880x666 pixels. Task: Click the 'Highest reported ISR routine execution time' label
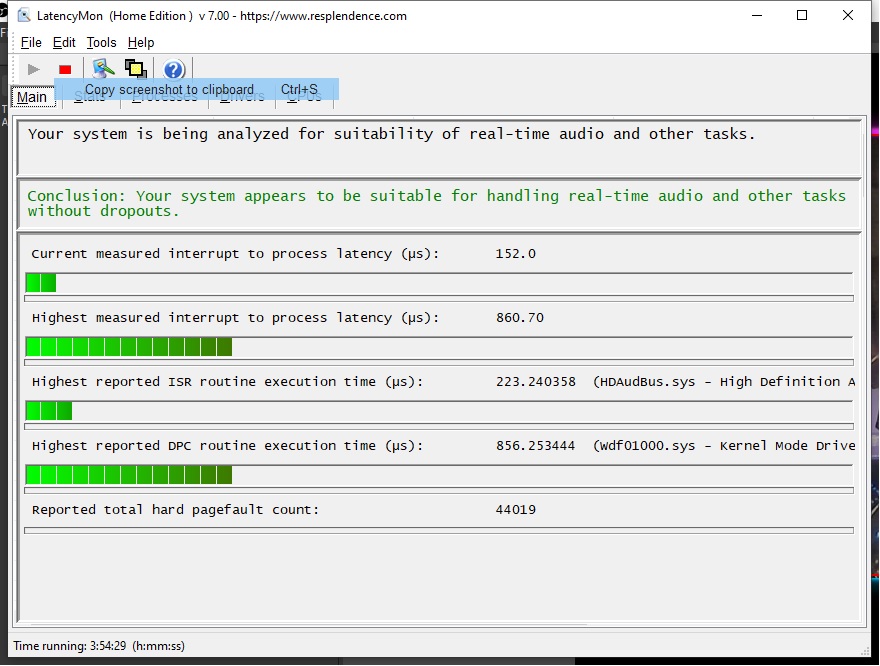click(x=227, y=382)
